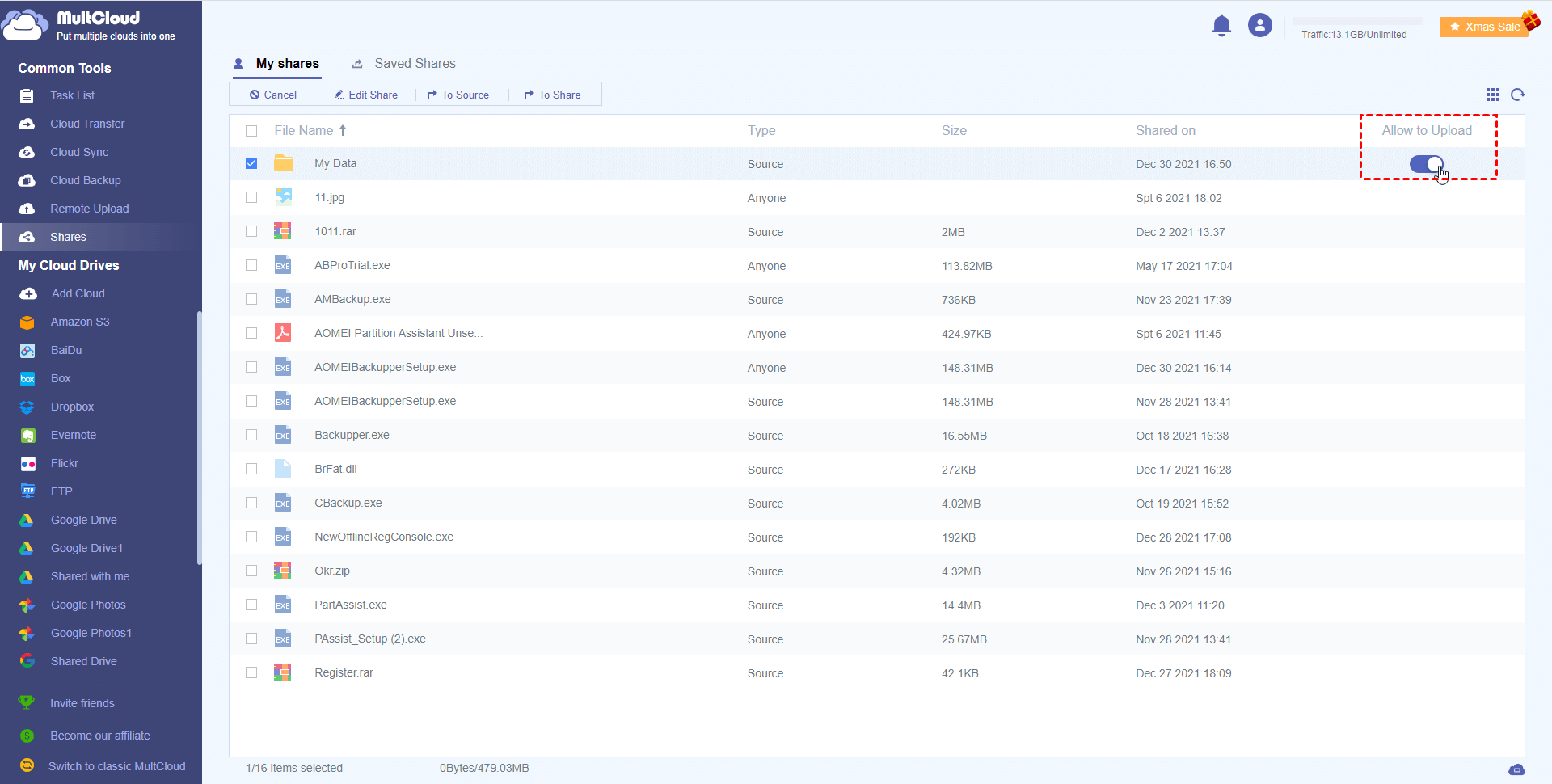
Task: Check the select-all header checkbox
Action: pyautogui.click(x=251, y=131)
